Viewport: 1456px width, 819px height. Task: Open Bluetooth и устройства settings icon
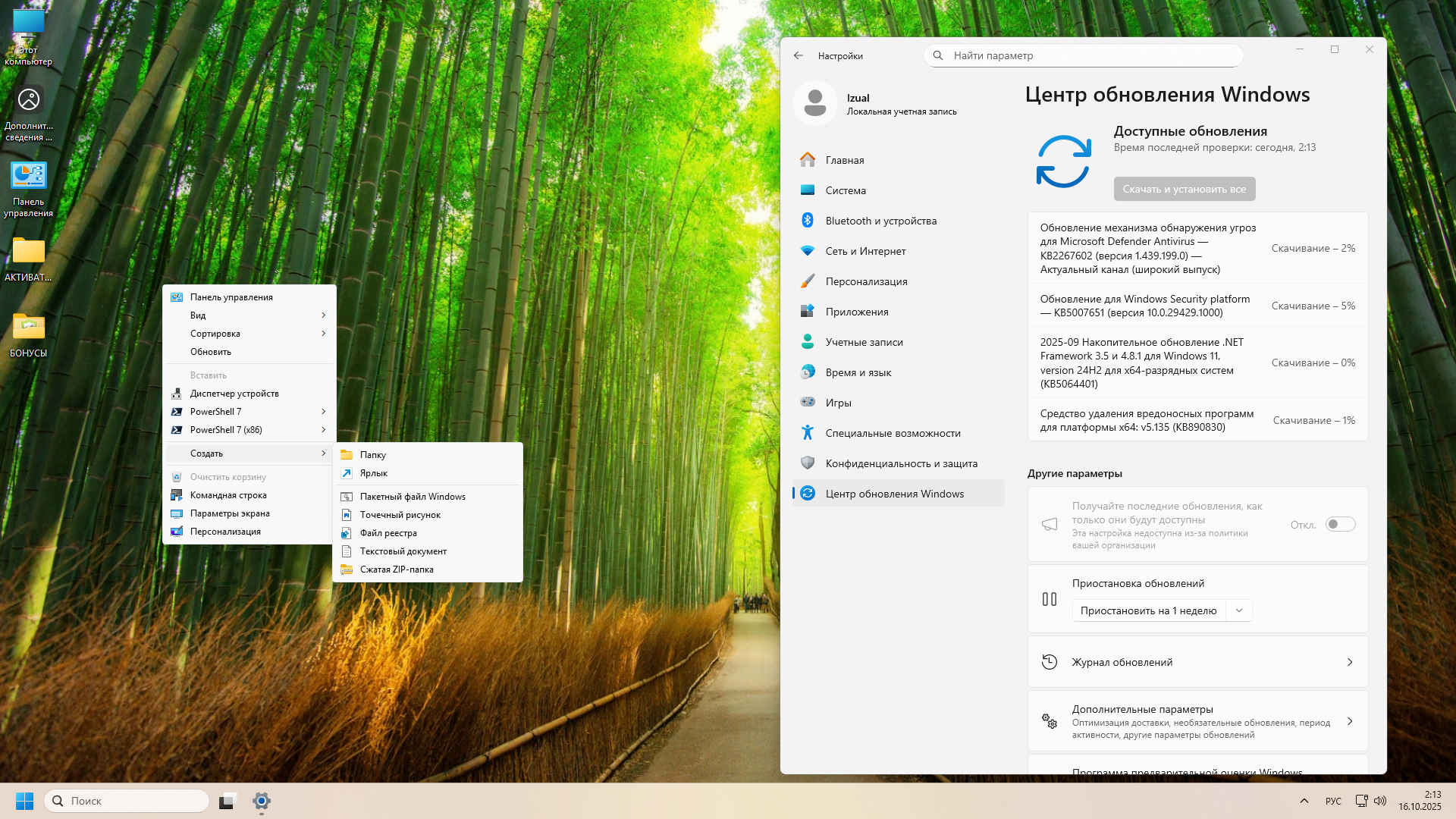[808, 221]
